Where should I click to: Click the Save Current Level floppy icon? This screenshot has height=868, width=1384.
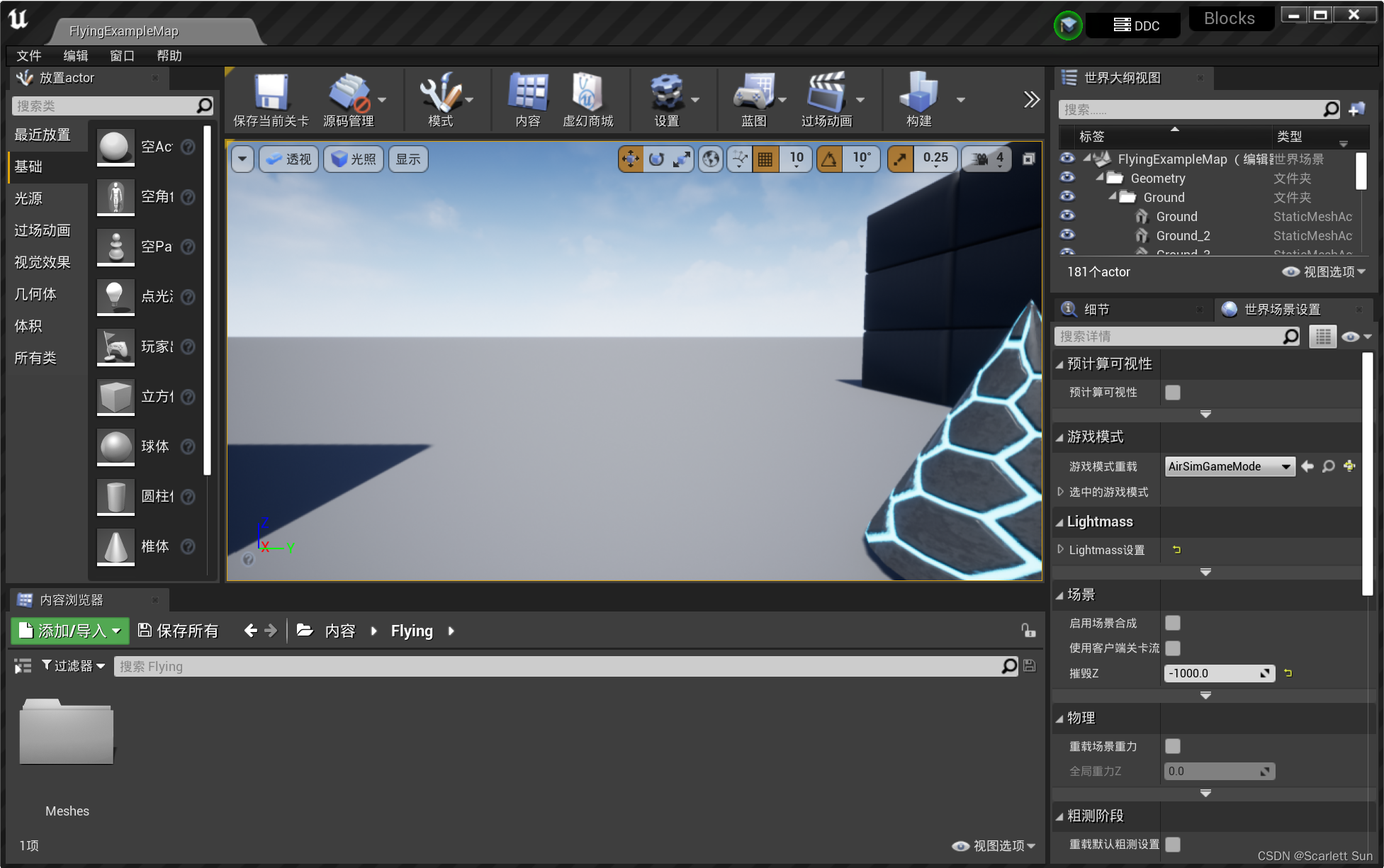[x=271, y=93]
